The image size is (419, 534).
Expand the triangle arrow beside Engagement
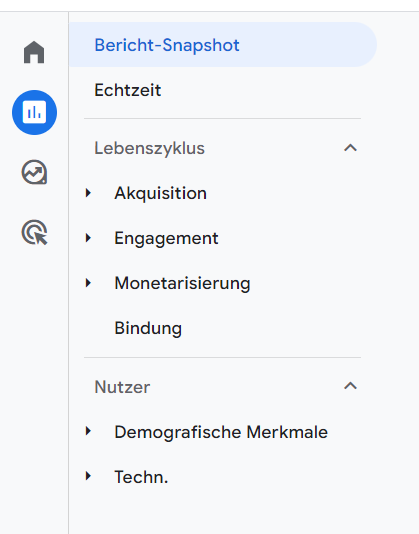coord(89,238)
